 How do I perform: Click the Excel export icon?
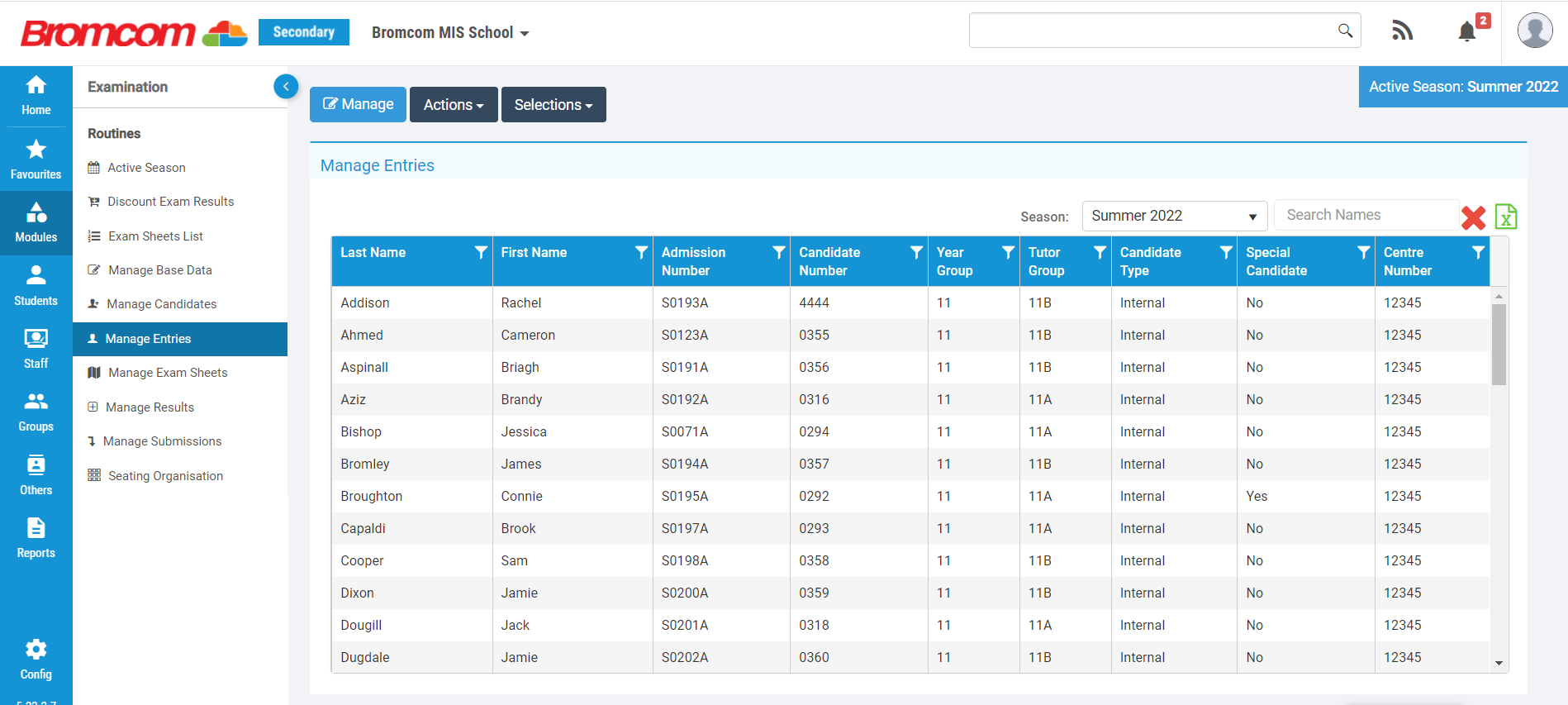(x=1505, y=217)
